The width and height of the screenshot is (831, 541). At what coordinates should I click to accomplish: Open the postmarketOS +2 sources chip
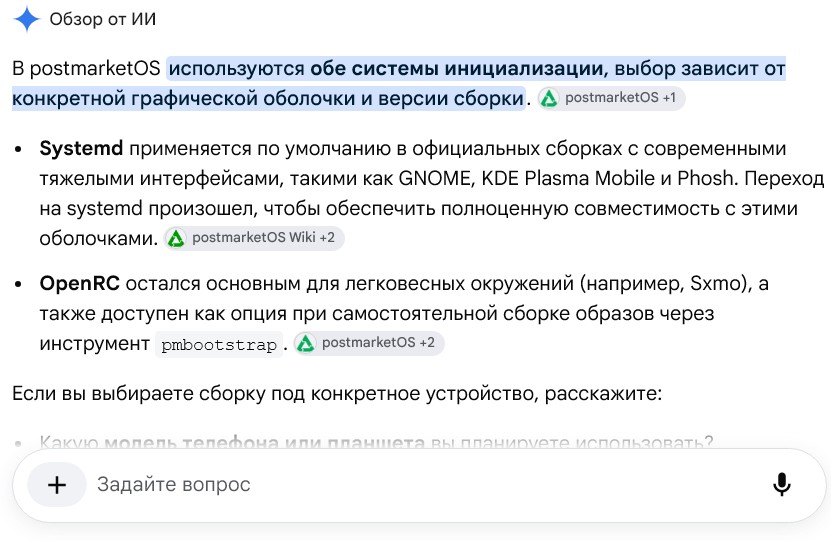369,343
